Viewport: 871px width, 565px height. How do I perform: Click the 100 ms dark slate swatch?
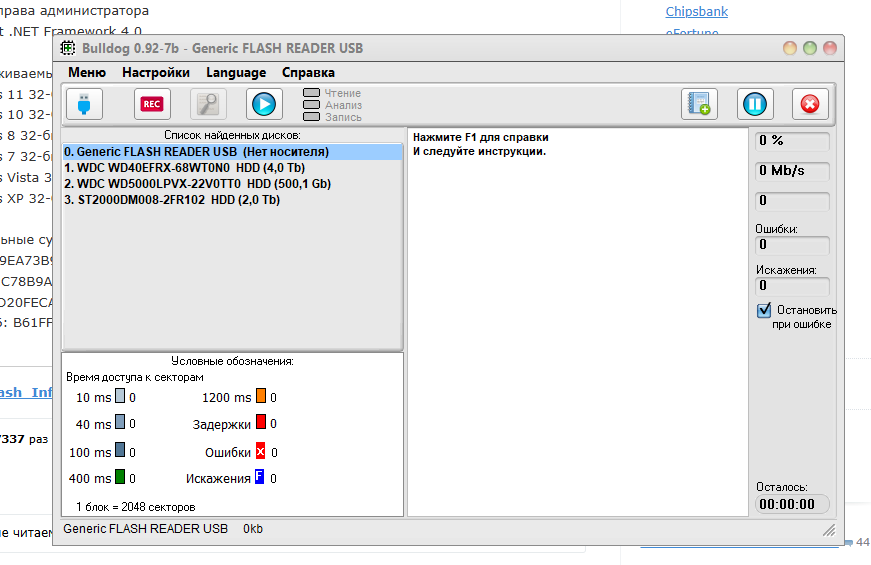[x=120, y=449]
